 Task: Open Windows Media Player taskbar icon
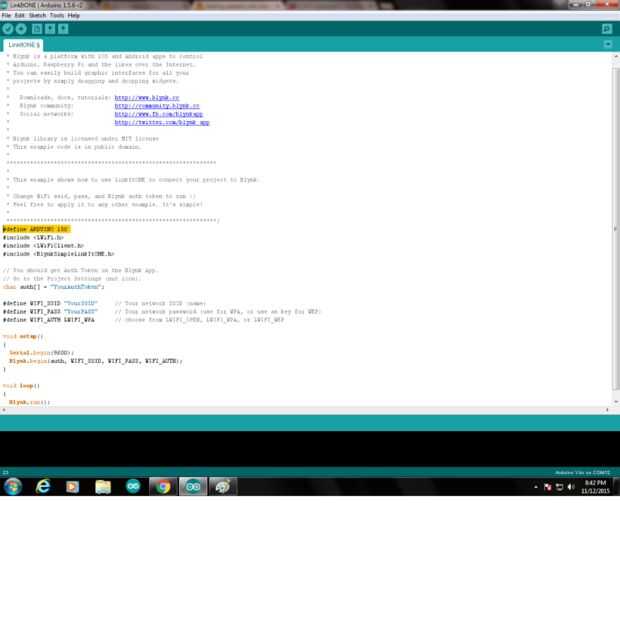[x=73, y=487]
